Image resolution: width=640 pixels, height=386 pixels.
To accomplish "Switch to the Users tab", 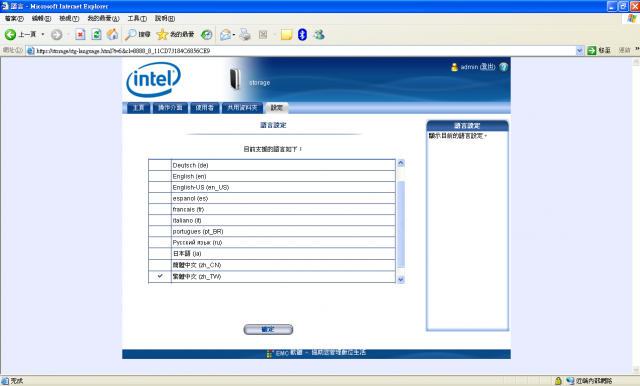I will [204, 108].
